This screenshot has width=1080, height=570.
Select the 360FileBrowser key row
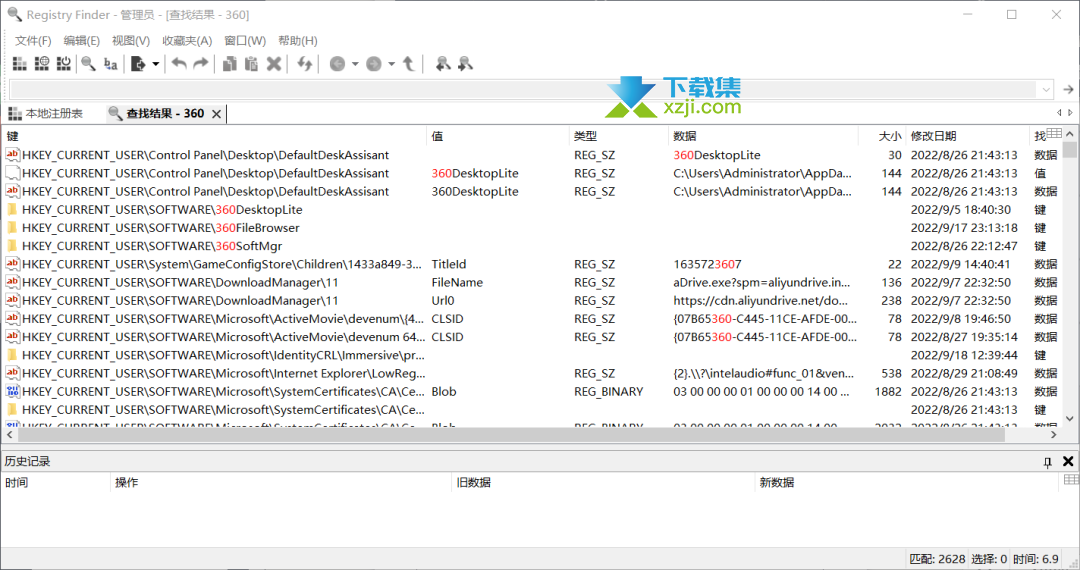point(530,228)
